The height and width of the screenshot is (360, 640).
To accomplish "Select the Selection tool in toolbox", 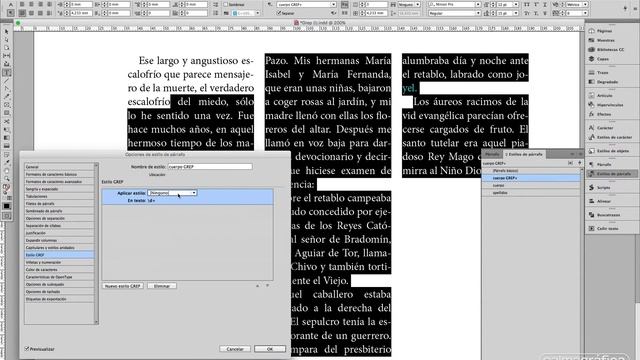I will 7,31.
